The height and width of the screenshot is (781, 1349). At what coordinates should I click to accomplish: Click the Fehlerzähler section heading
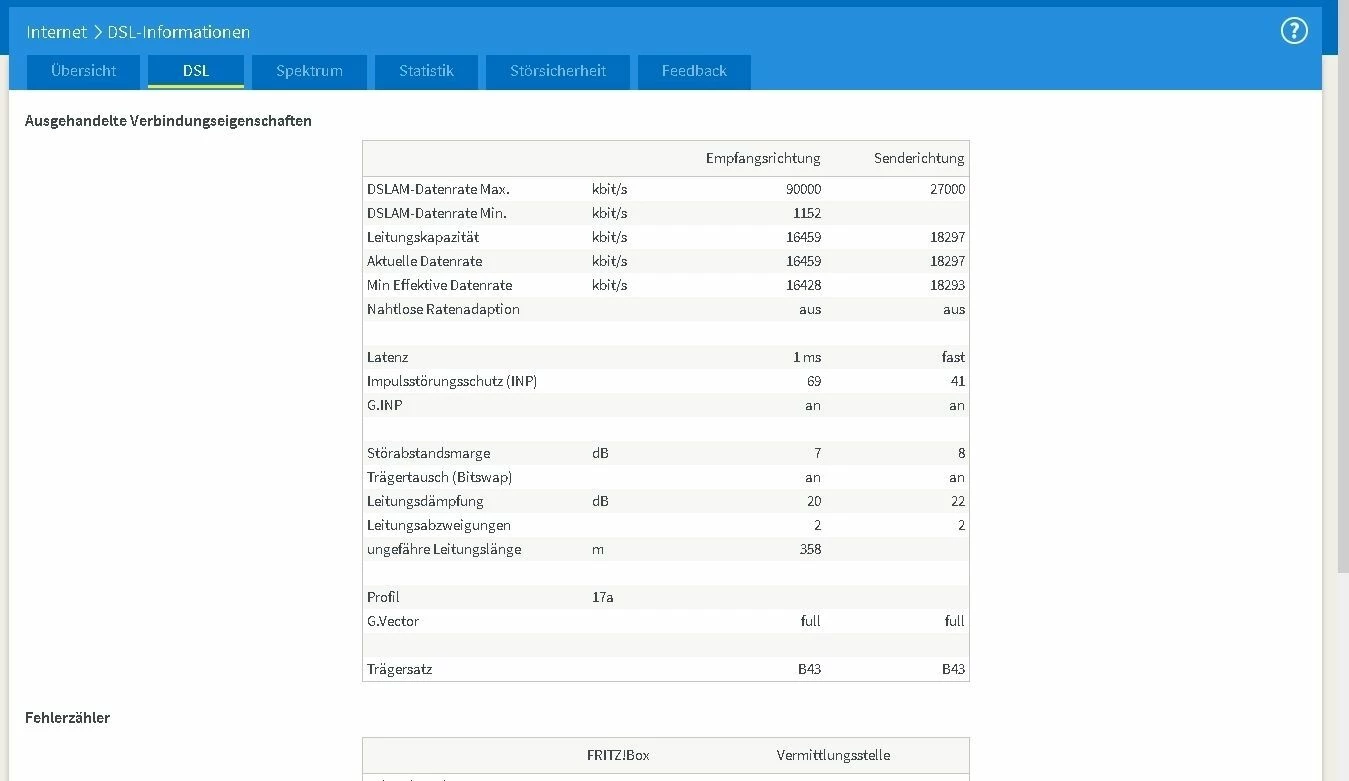(67, 718)
